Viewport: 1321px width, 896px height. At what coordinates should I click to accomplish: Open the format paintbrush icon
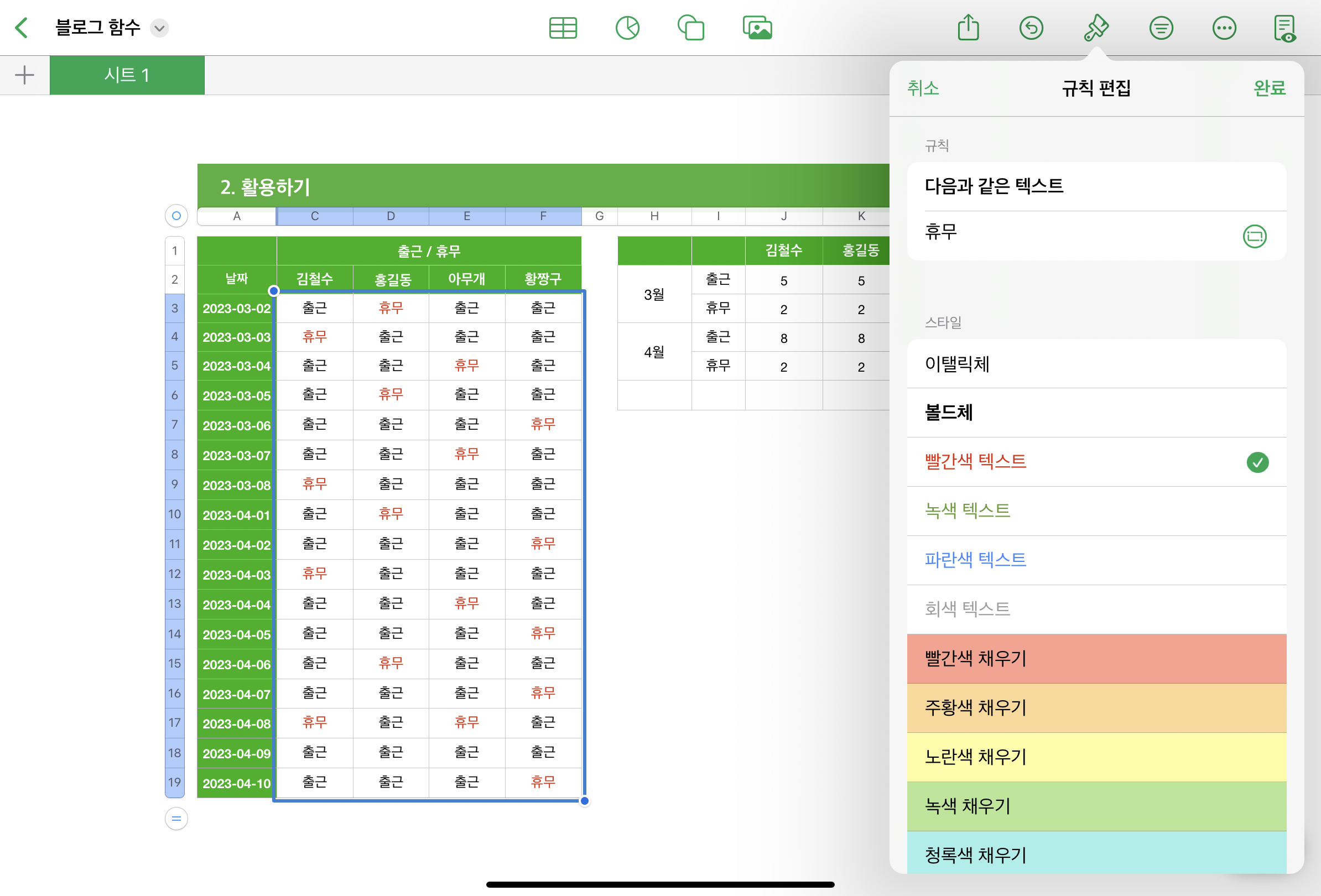pos(1095,28)
